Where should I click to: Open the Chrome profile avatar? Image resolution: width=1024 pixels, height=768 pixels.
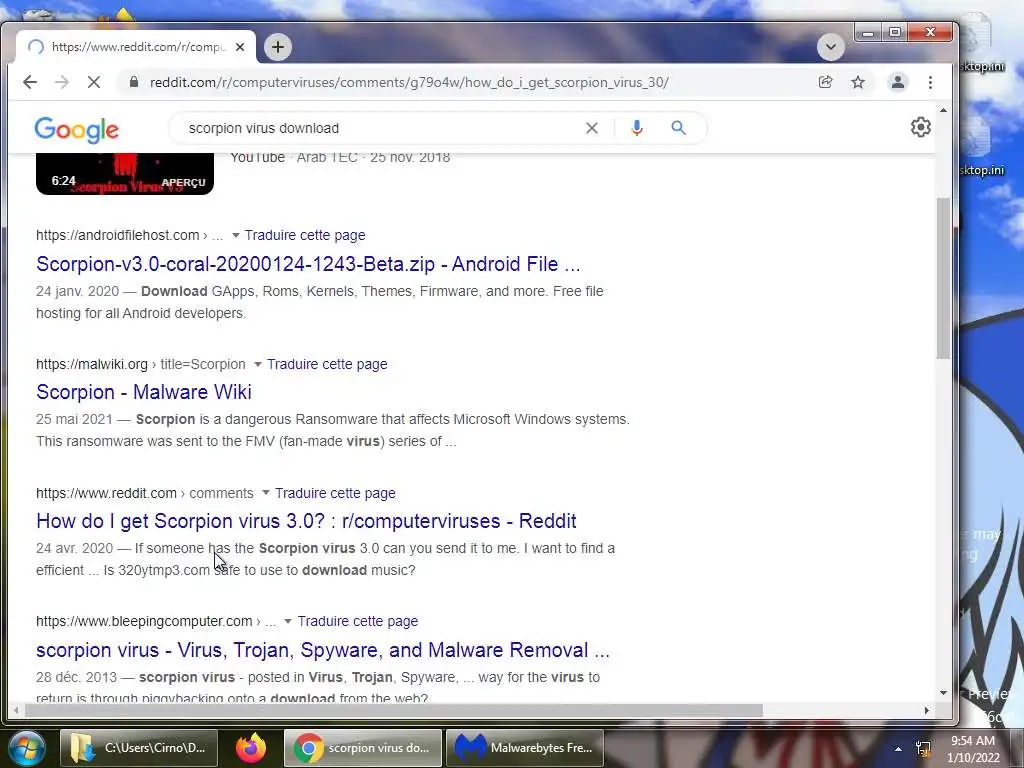coord(898,82)
